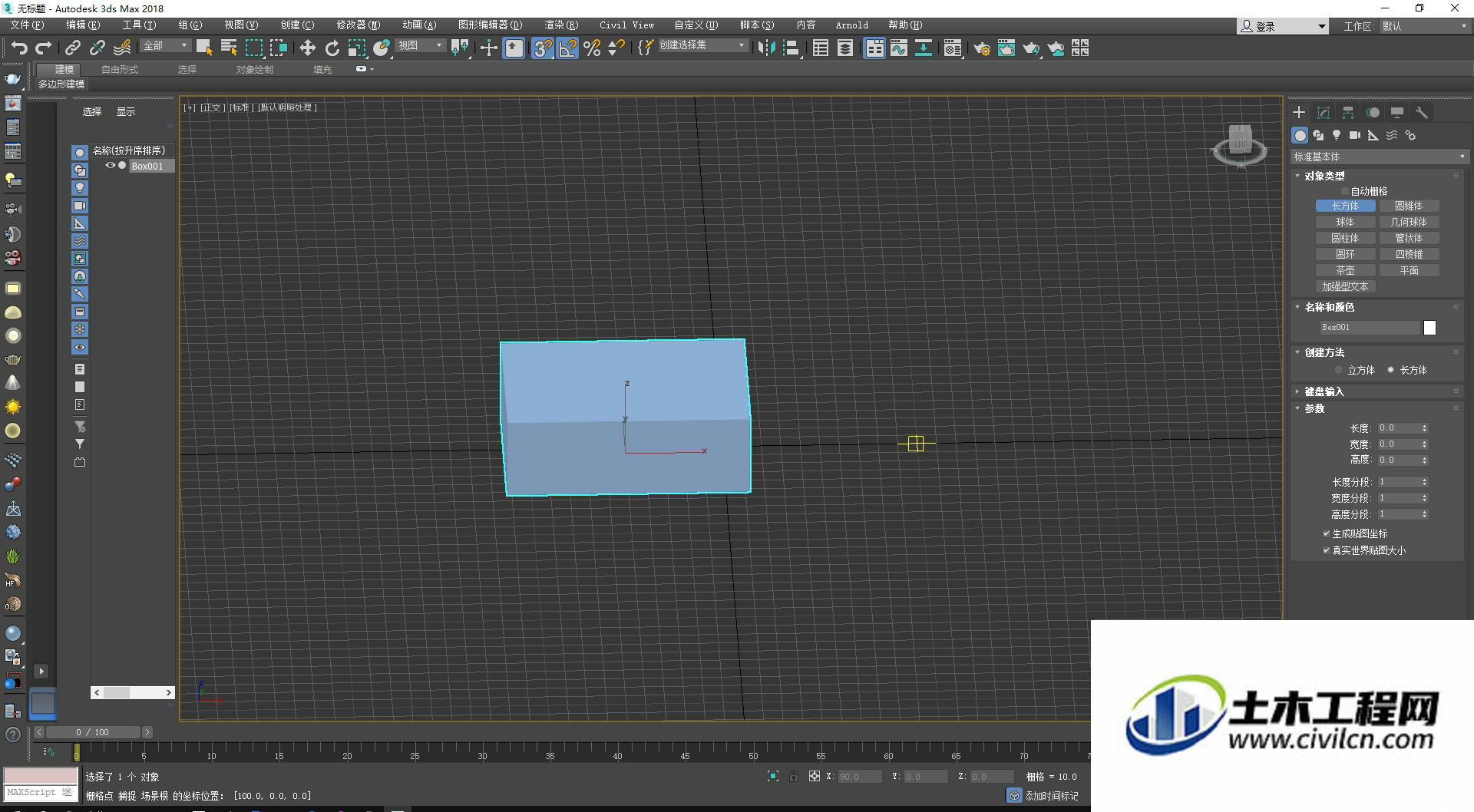1474x812 pixels.
Task: Click the Redo arrow icon
Action: [x=44, y=48]
